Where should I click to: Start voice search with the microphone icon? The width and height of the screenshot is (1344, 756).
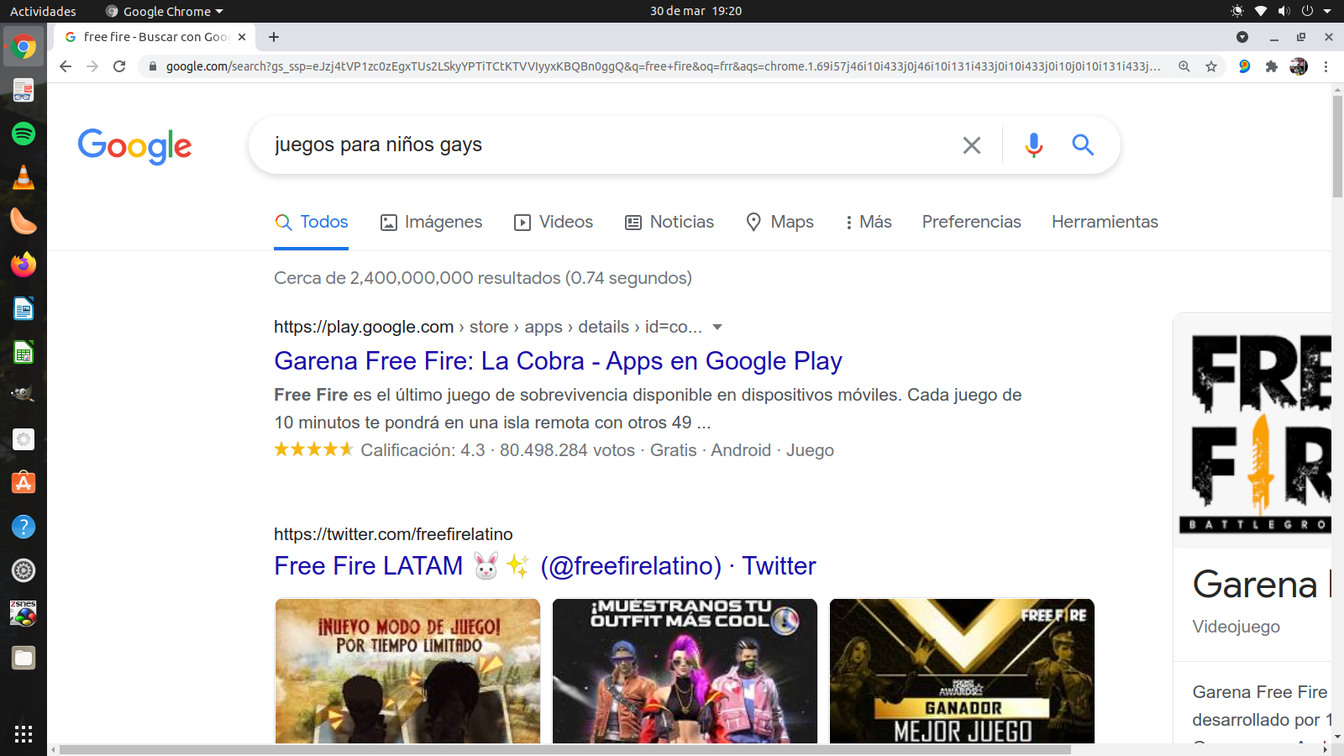pos(1034,145)
